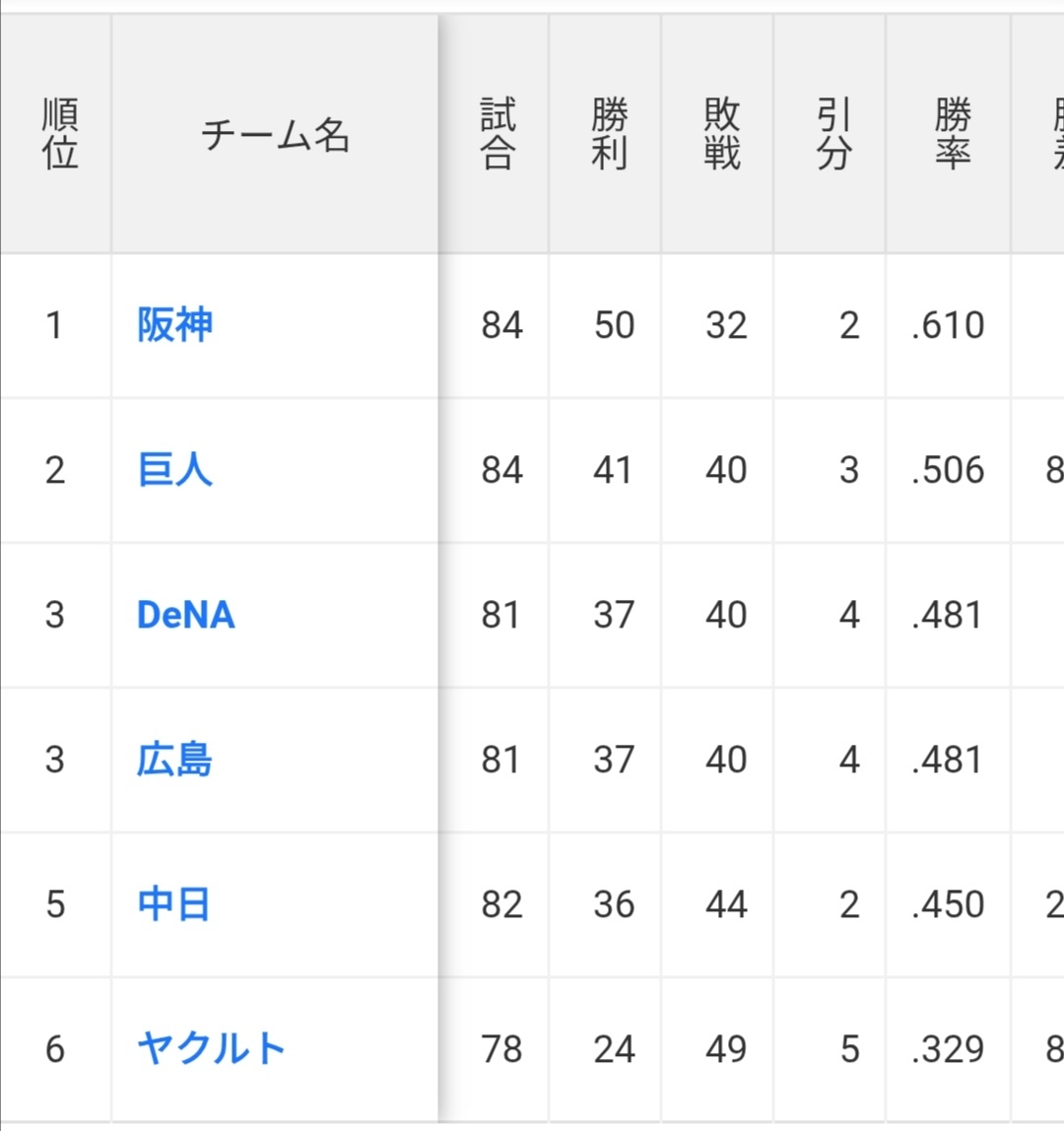Open the 中日 team link
Screen dimensions: 1064x1131
[x=173, y=904]
